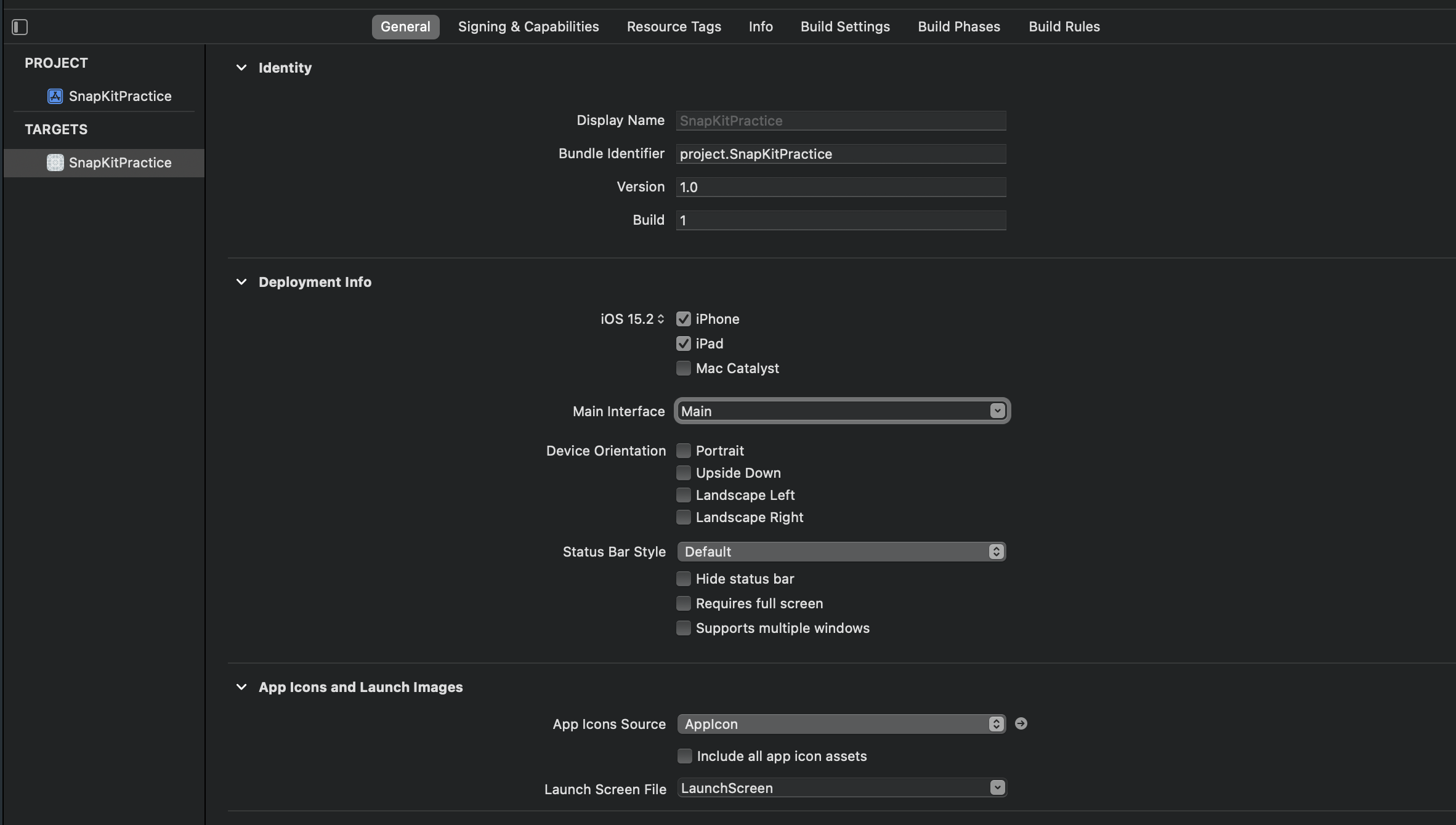Click Launch Screen File dropdown arrow

(x=997, y=787)
